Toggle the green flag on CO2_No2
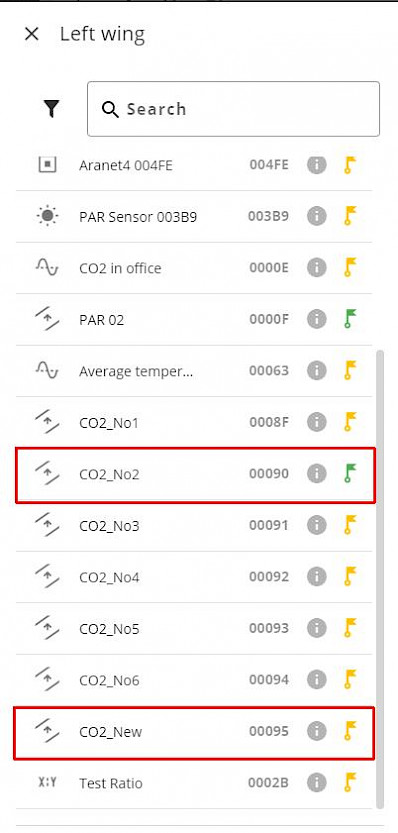The image size is (398, 833). click(350, 473)
